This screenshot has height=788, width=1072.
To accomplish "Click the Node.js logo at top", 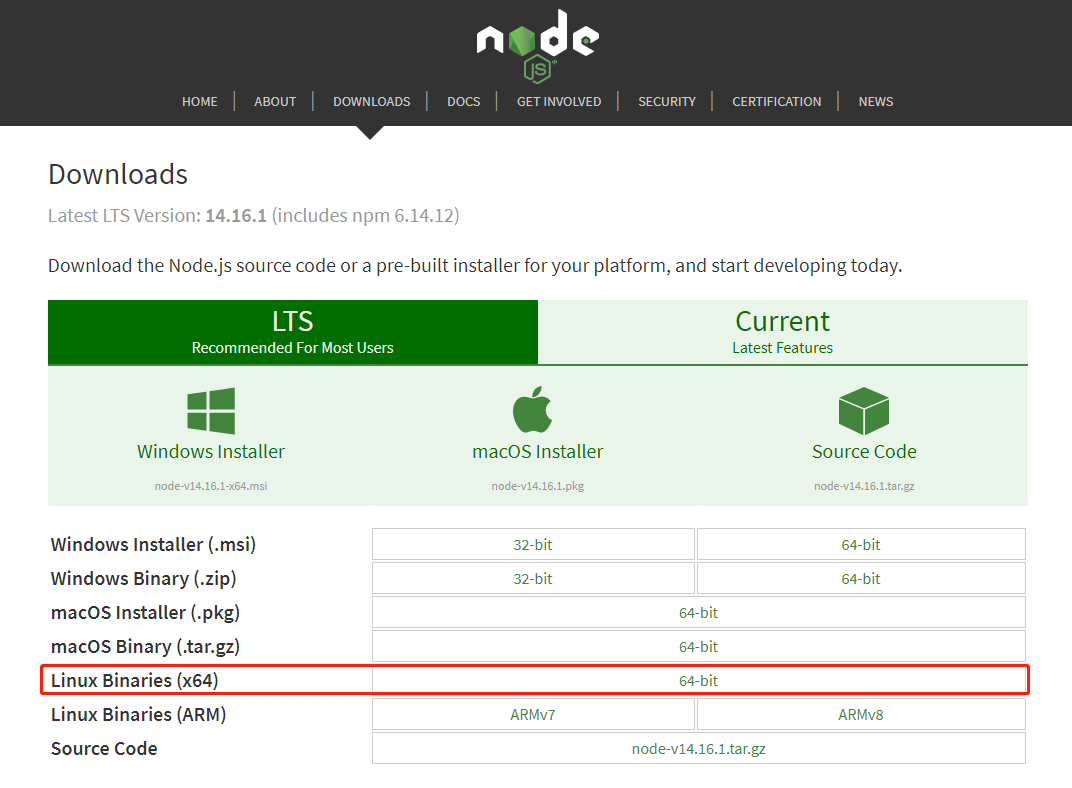I will 537,46.
